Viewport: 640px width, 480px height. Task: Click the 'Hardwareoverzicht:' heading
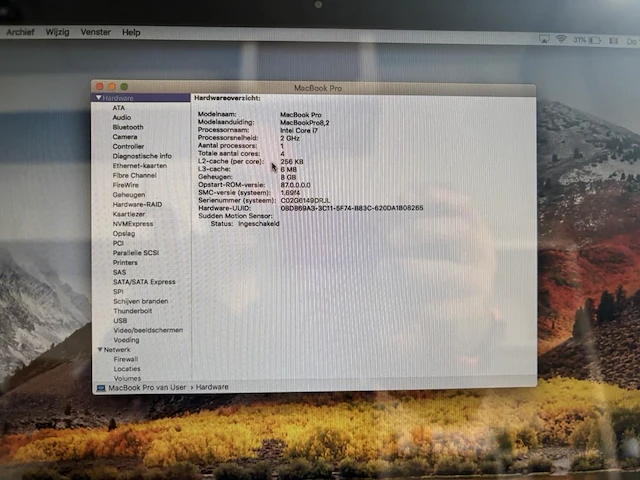(227, 98)
